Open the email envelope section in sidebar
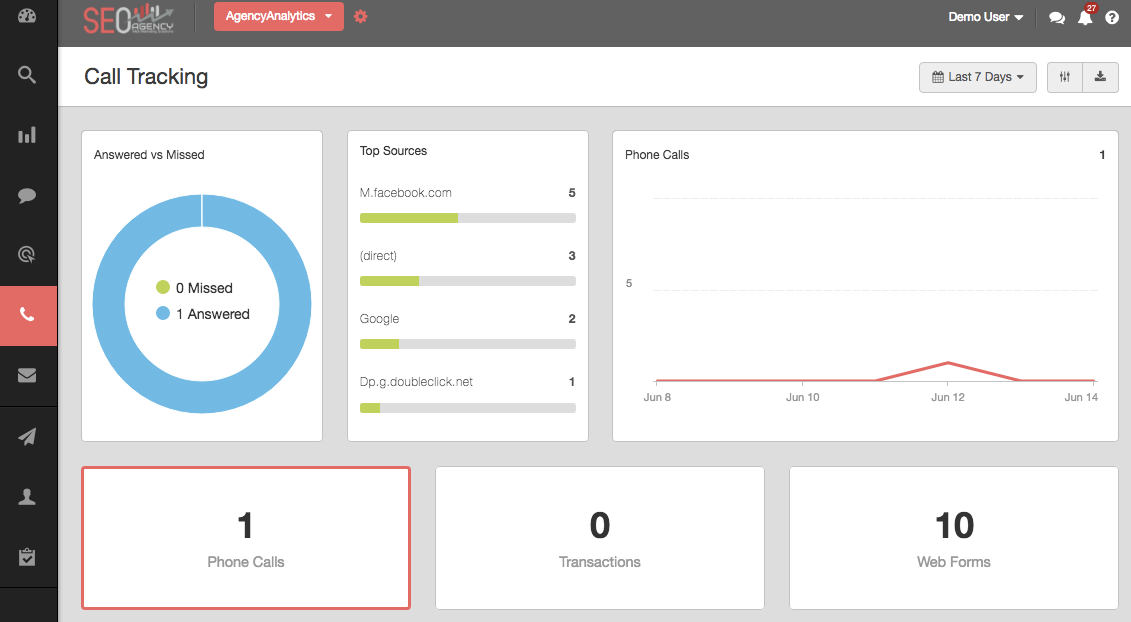 (28, 375)
